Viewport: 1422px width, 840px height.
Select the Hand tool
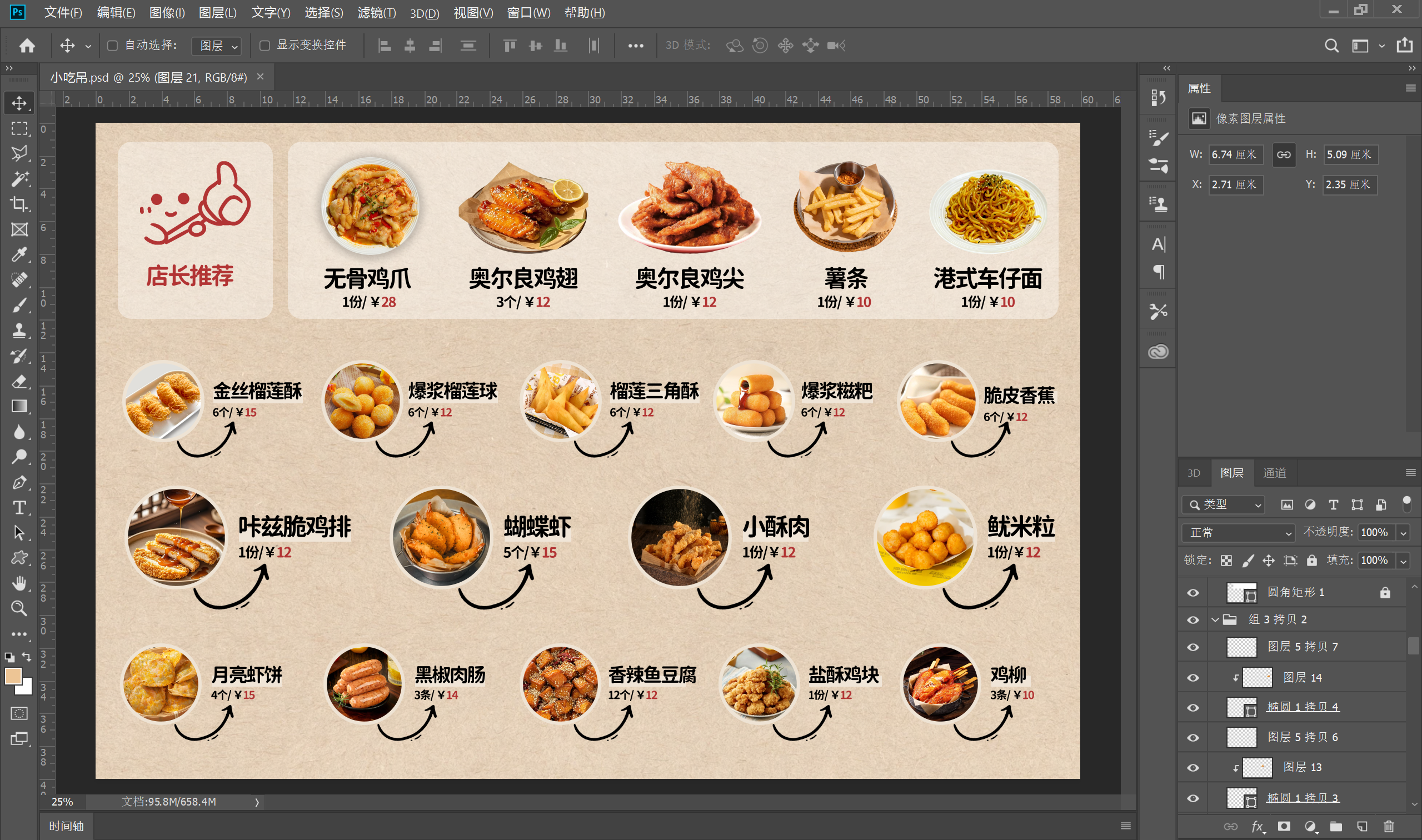(19, 583)
